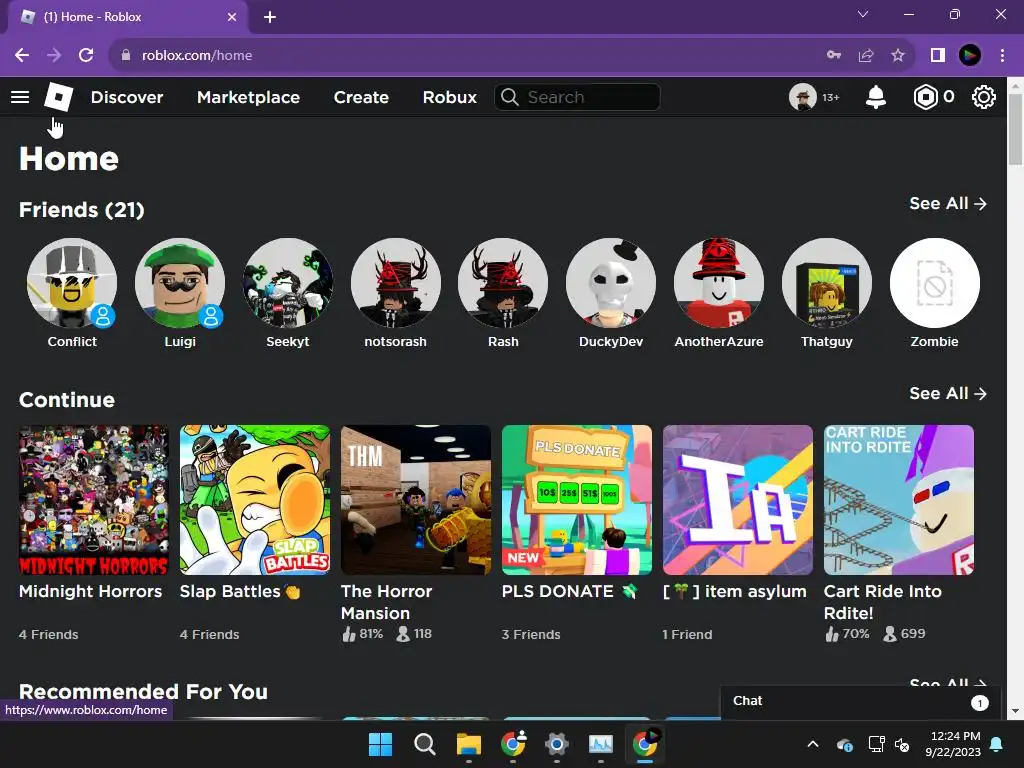Open your profile avatar in navbar
The width and height of the screenshot is (1024, 768).
point(803,97)
